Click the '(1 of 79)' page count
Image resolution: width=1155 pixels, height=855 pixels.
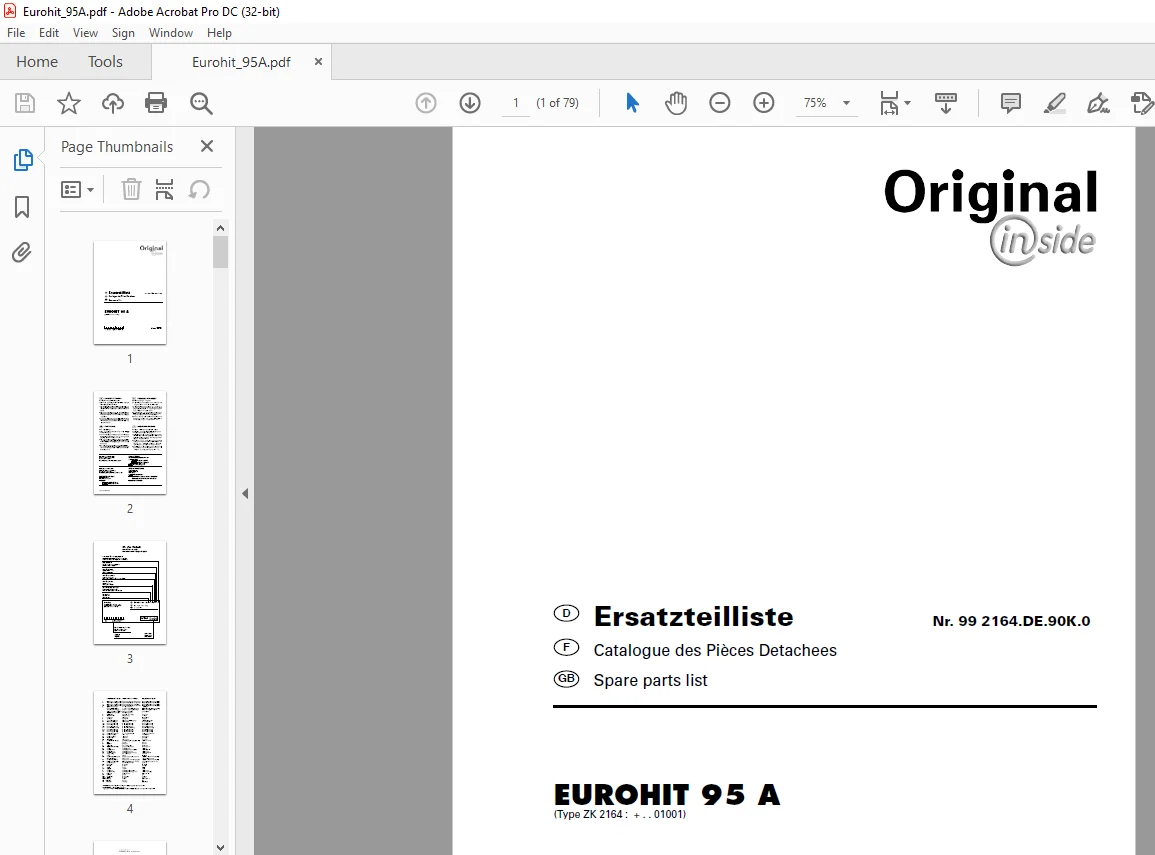click(558, 103)
